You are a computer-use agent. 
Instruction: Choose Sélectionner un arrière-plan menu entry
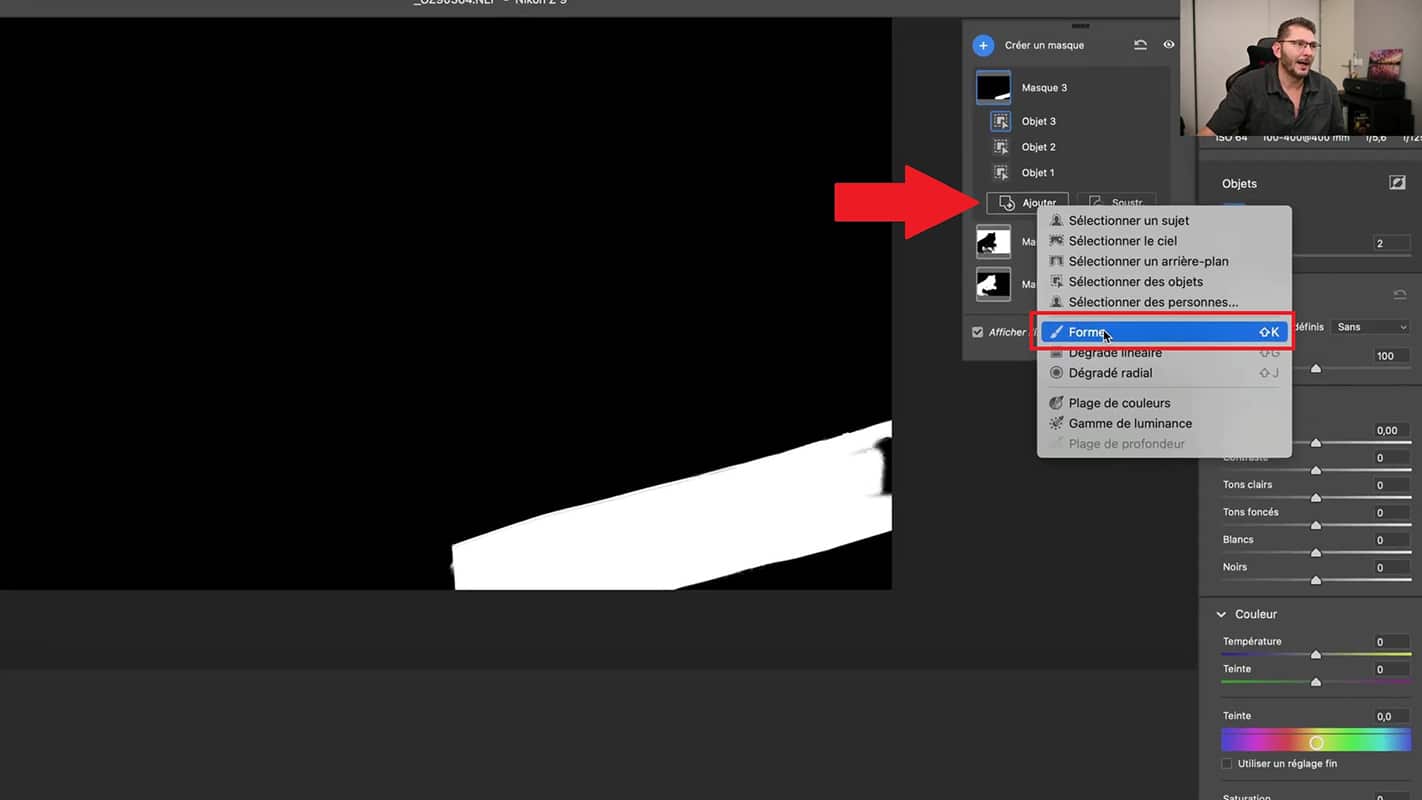coord(1164,261)
